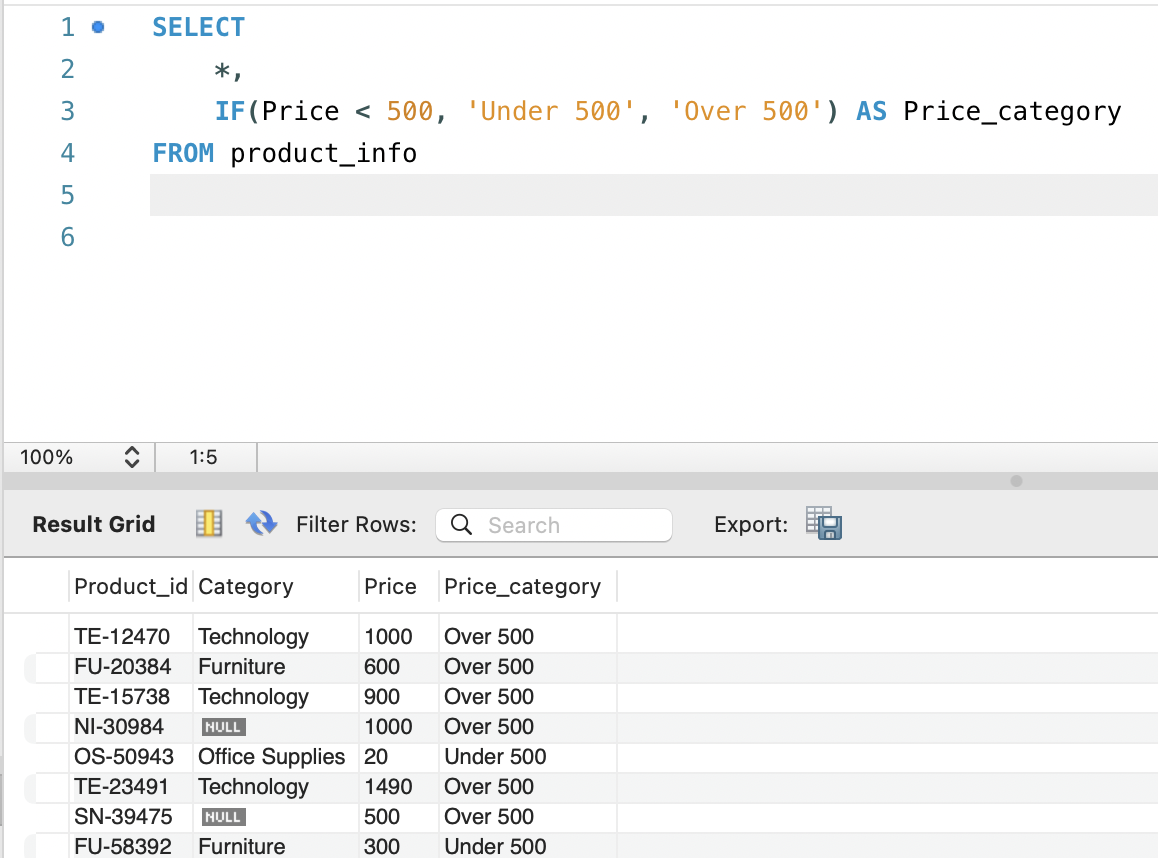This screenshot has height=858, width=1158.
Task: Click the Result Grid label
Action: [94, 524]
